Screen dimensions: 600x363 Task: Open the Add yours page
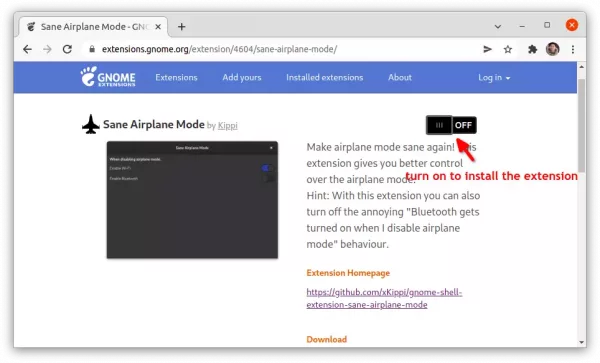(x=242, y=77)
